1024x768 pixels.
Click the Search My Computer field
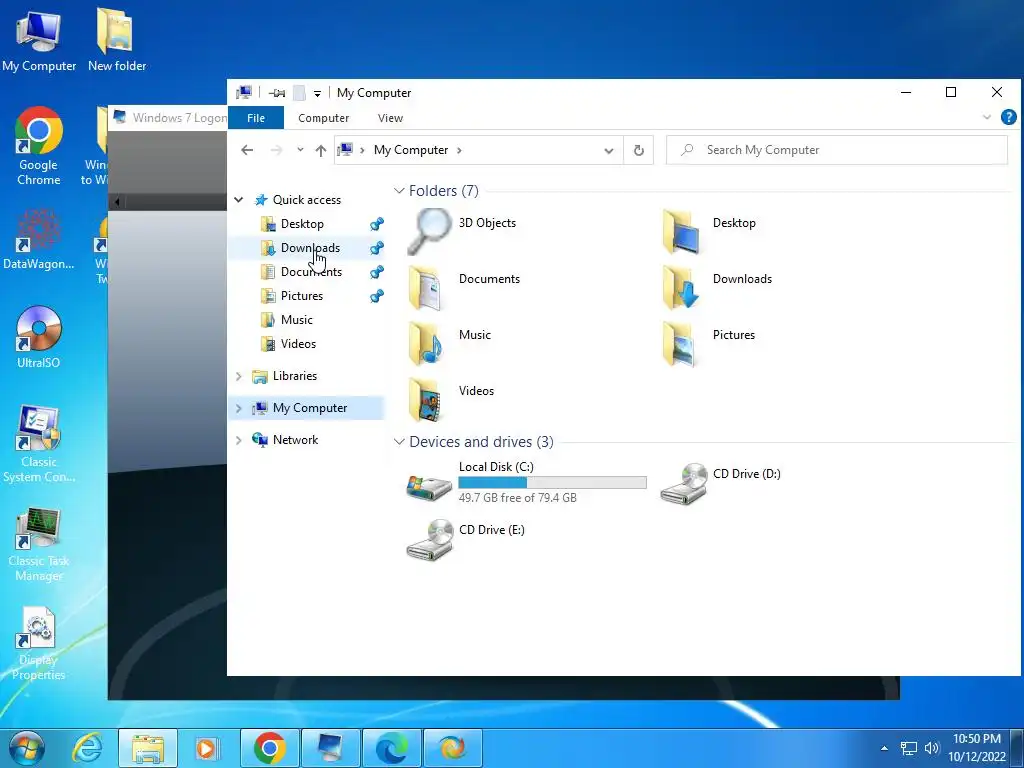point(837,150)
